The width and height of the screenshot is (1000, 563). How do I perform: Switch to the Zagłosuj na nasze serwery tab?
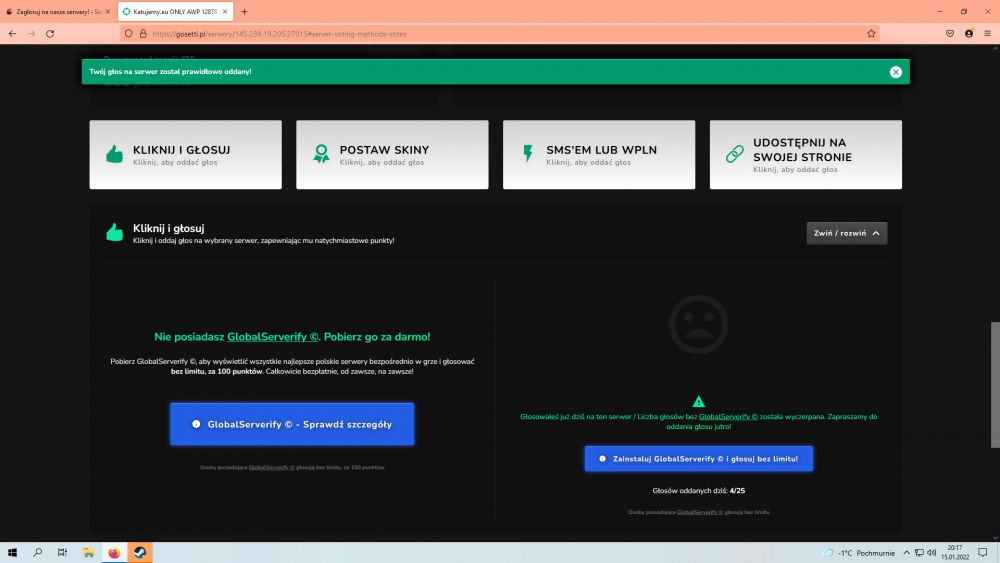point(55,11)
